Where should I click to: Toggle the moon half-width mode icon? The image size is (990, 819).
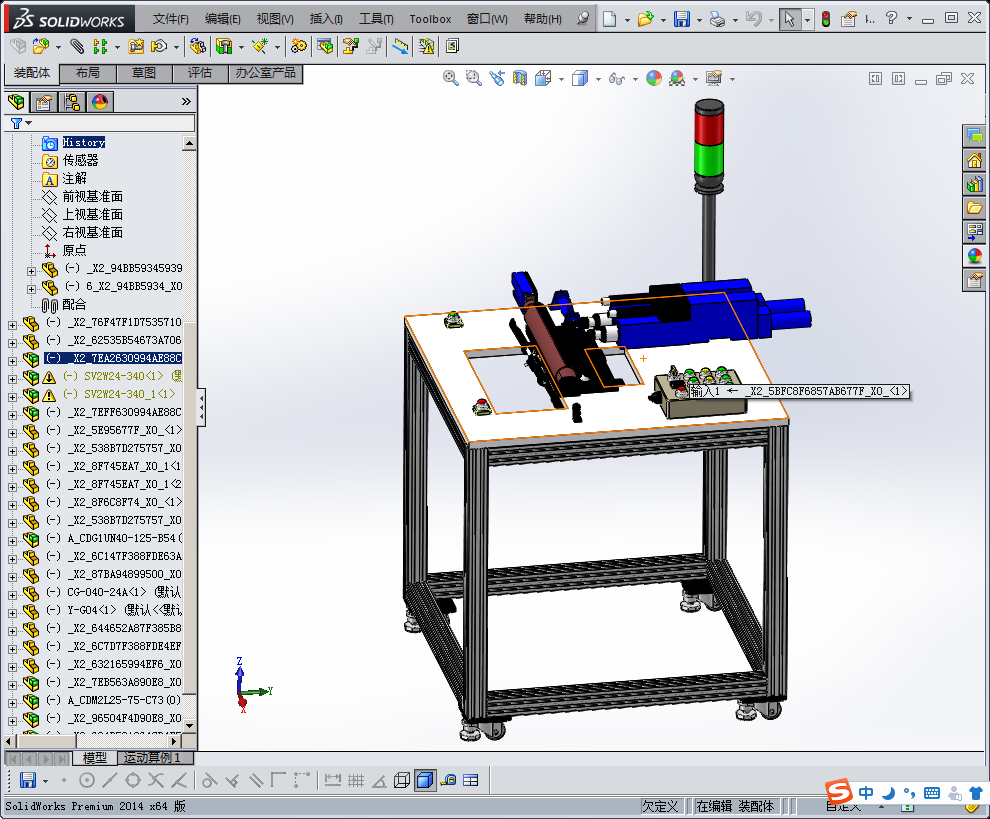click(889, 793)
